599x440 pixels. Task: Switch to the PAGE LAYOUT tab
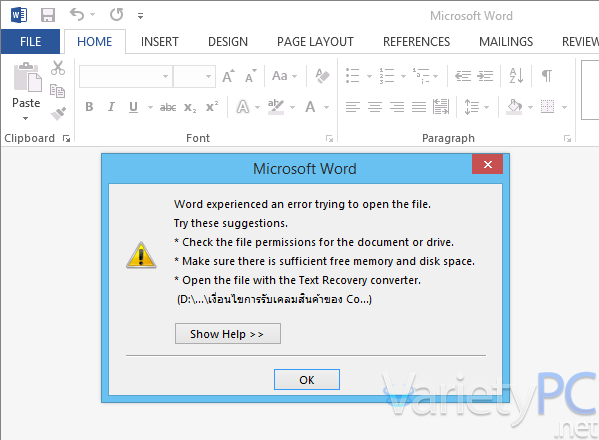point(315,42)
